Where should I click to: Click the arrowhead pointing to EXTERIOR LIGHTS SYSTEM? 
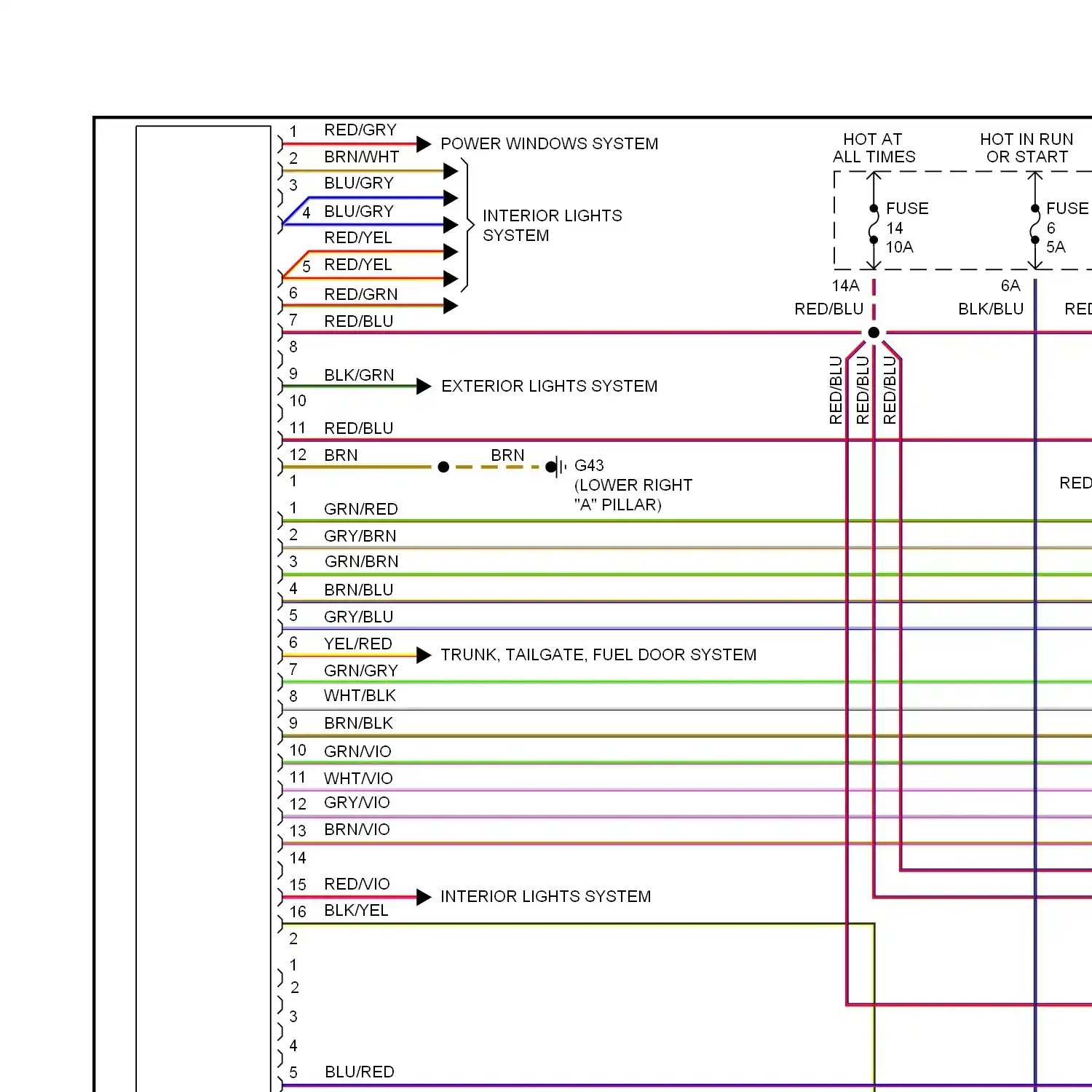click(x=424, y=387)
